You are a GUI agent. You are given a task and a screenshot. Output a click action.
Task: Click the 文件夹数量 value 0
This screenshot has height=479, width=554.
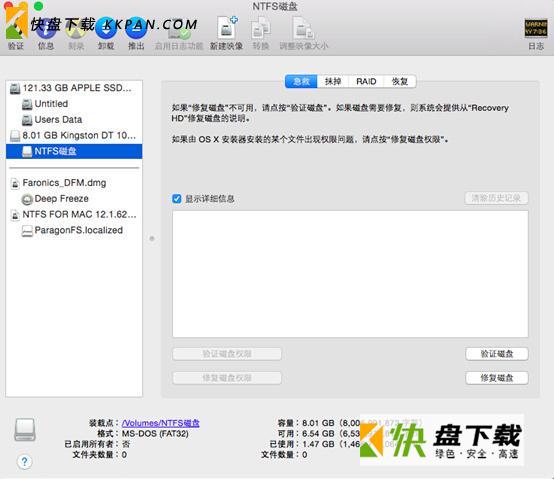click(x=124, y=455)
